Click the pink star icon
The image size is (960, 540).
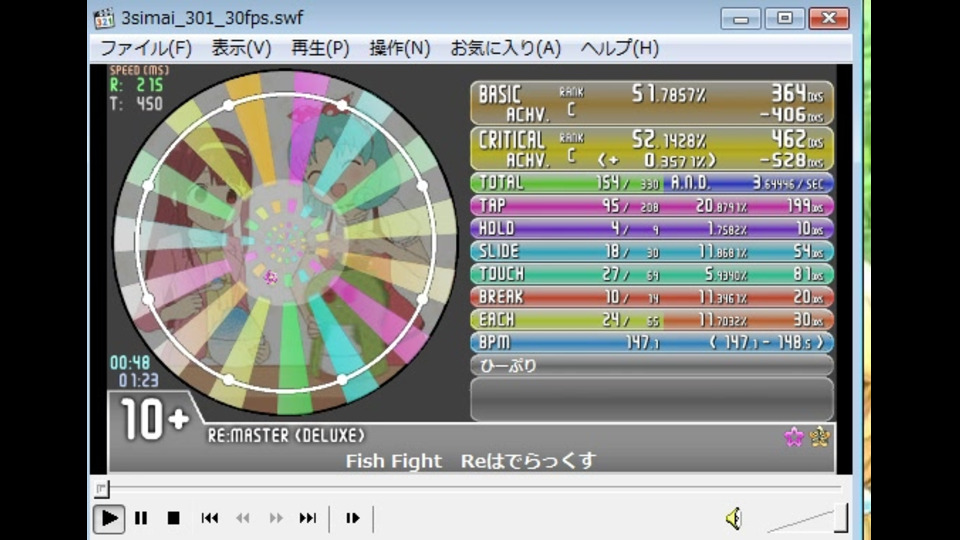(x=794, y=437)
